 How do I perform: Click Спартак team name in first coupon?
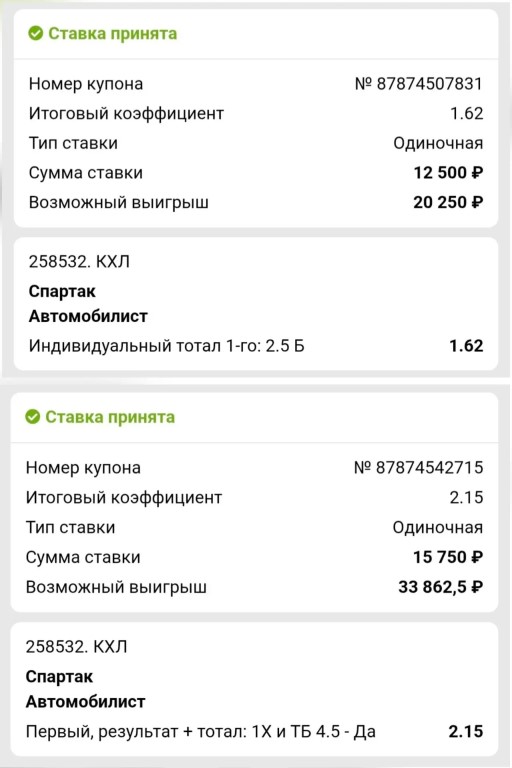[62, 291]
